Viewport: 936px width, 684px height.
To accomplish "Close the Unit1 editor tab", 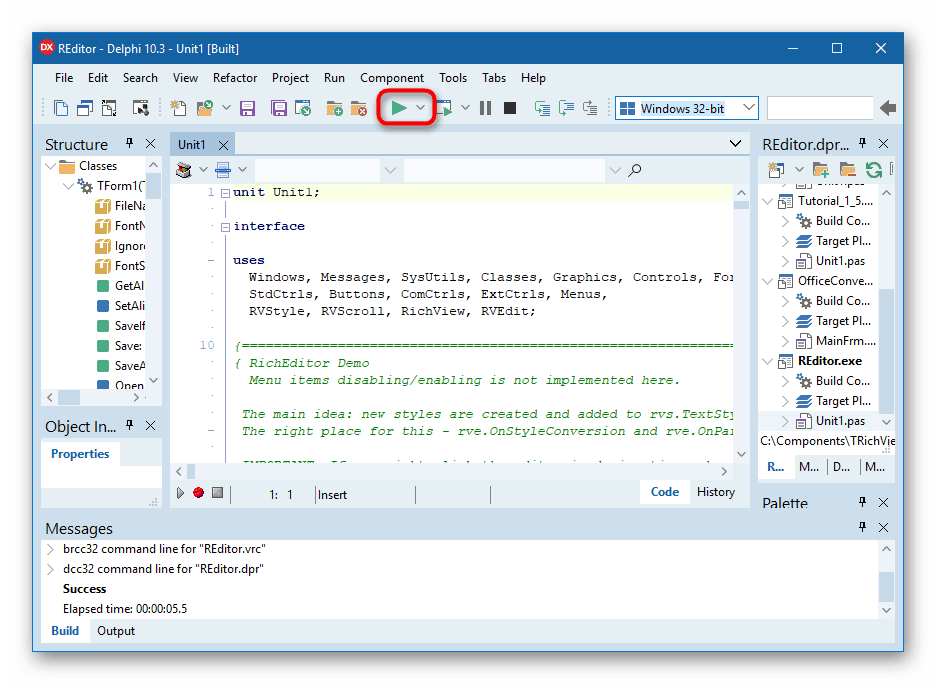I will tap(223, 145).
